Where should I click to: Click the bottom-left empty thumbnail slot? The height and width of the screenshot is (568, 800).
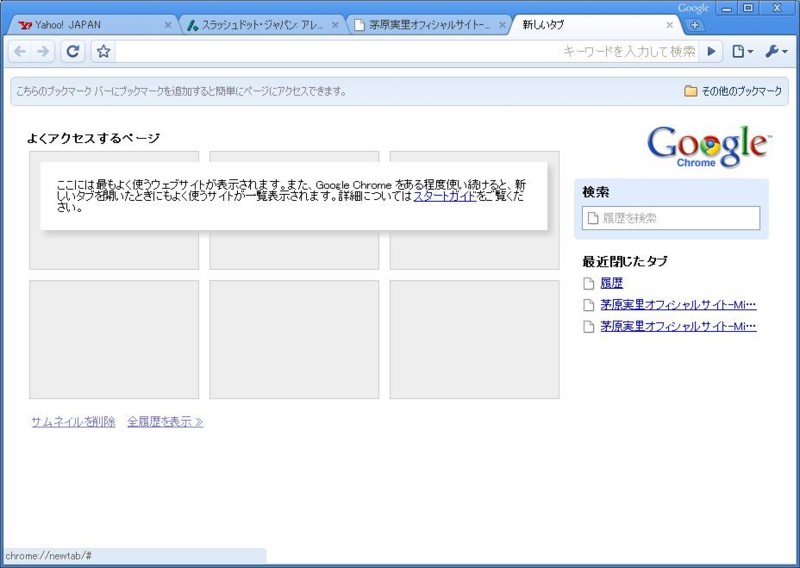114,339
